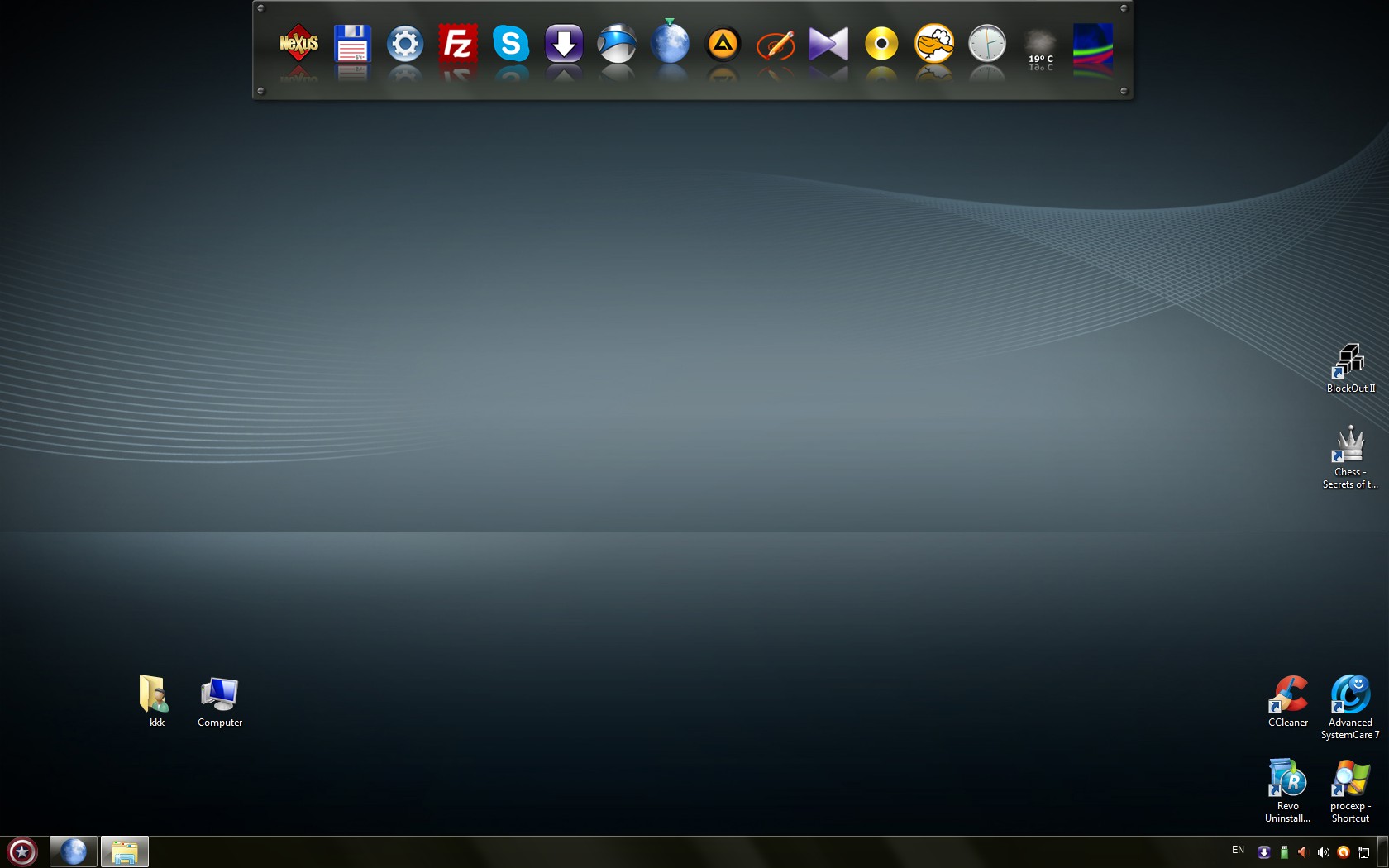Screen dimensions: 1389x868
Task: Click the yellow disc dock icon
Action: [881, 44]
